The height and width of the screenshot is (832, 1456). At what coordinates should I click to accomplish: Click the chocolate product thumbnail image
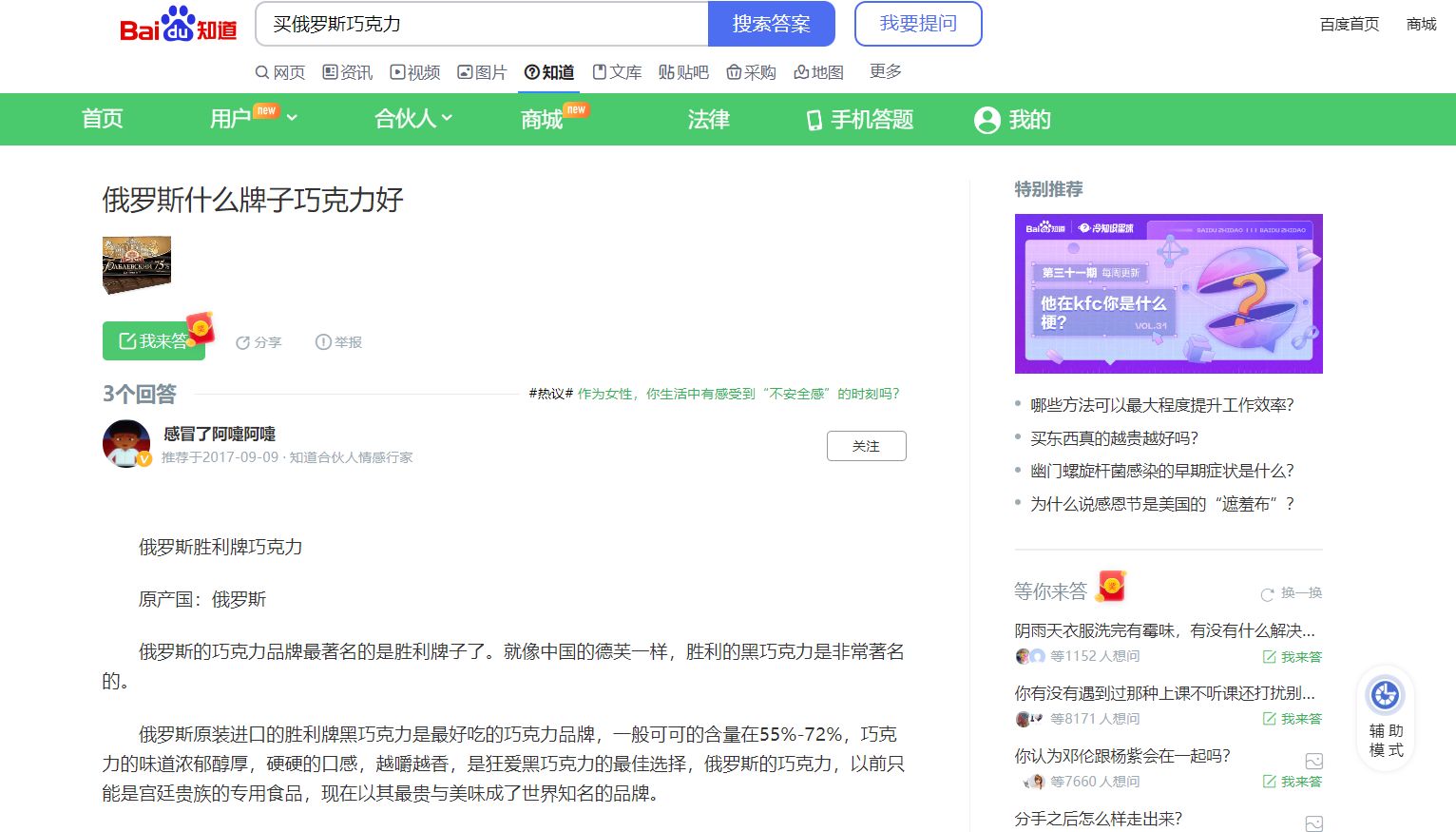tap(137, 265)
